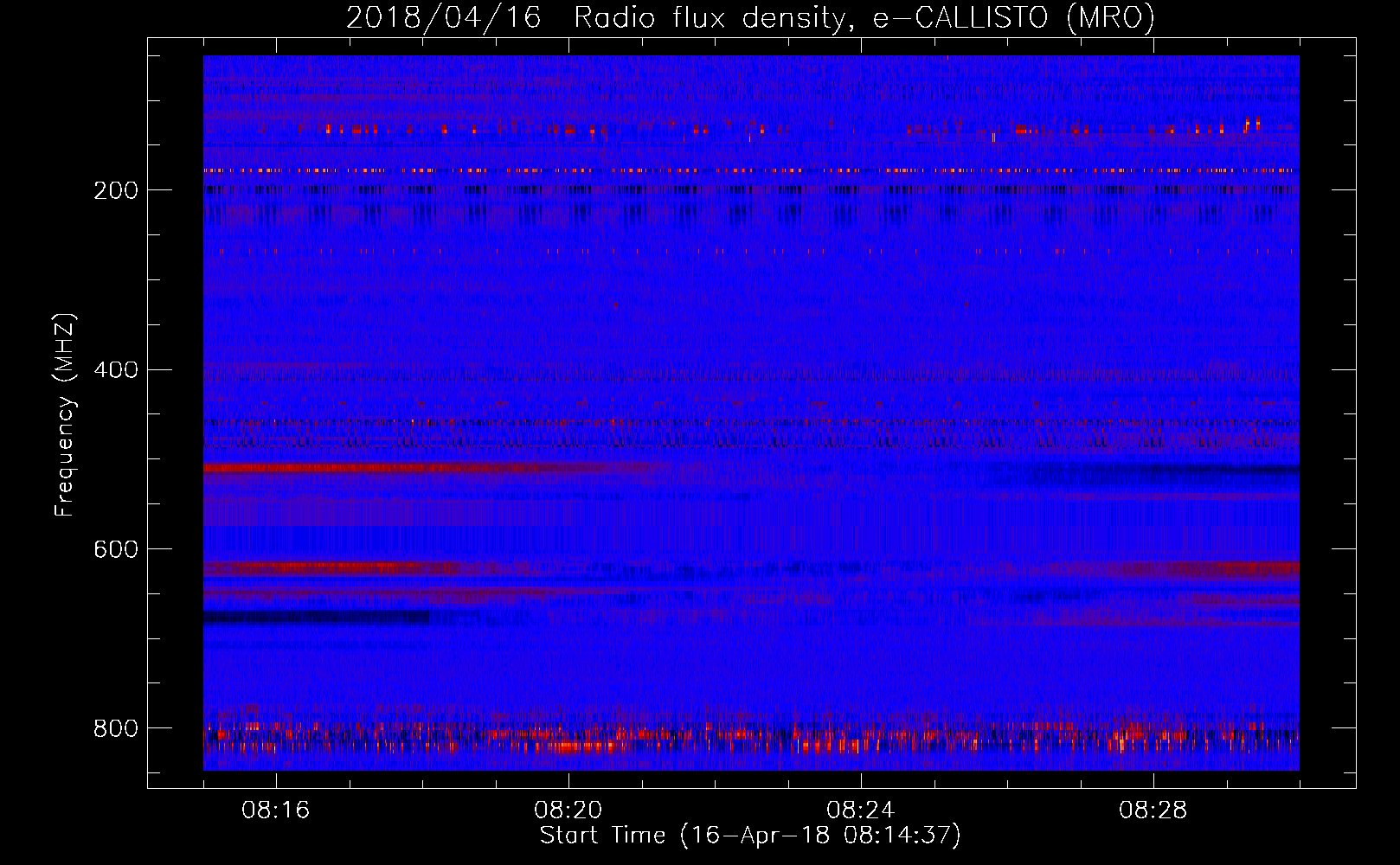Screen dimensions: 1400x865
Task: Select the 08:16 time tick label
Action: coord(276,811)
